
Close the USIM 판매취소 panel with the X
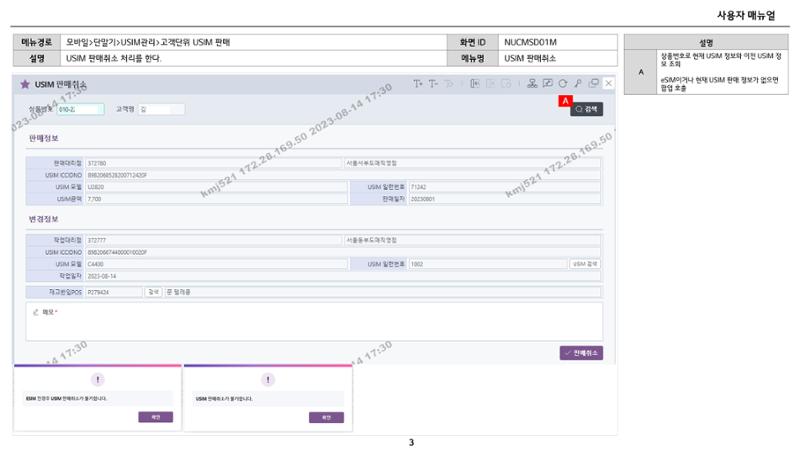pos(608,83)
